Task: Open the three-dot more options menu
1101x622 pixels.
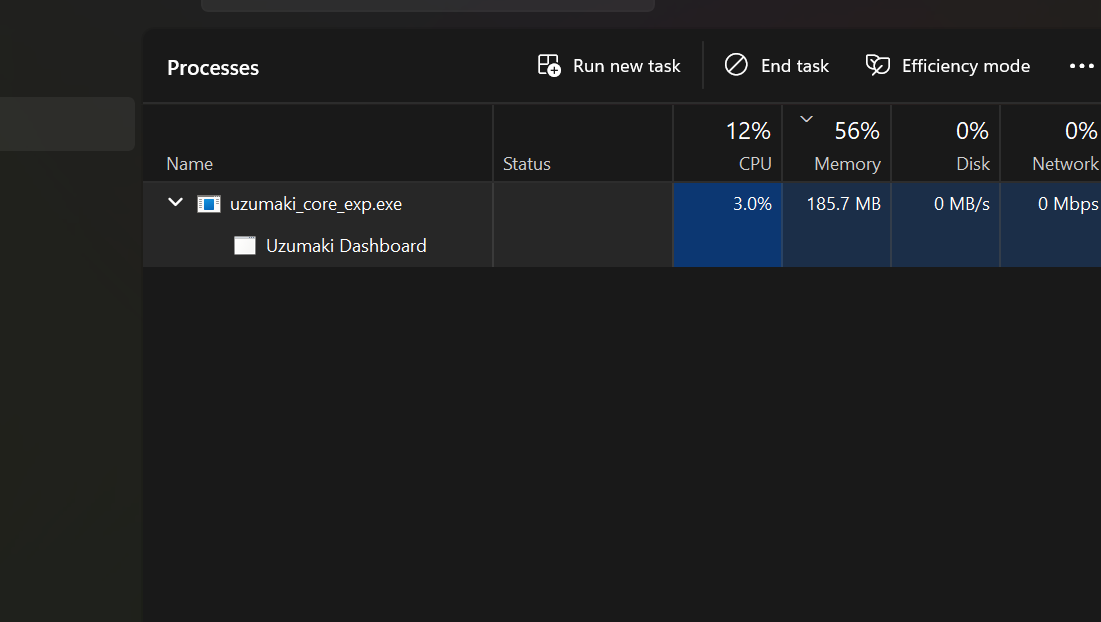Action: 1081,66
